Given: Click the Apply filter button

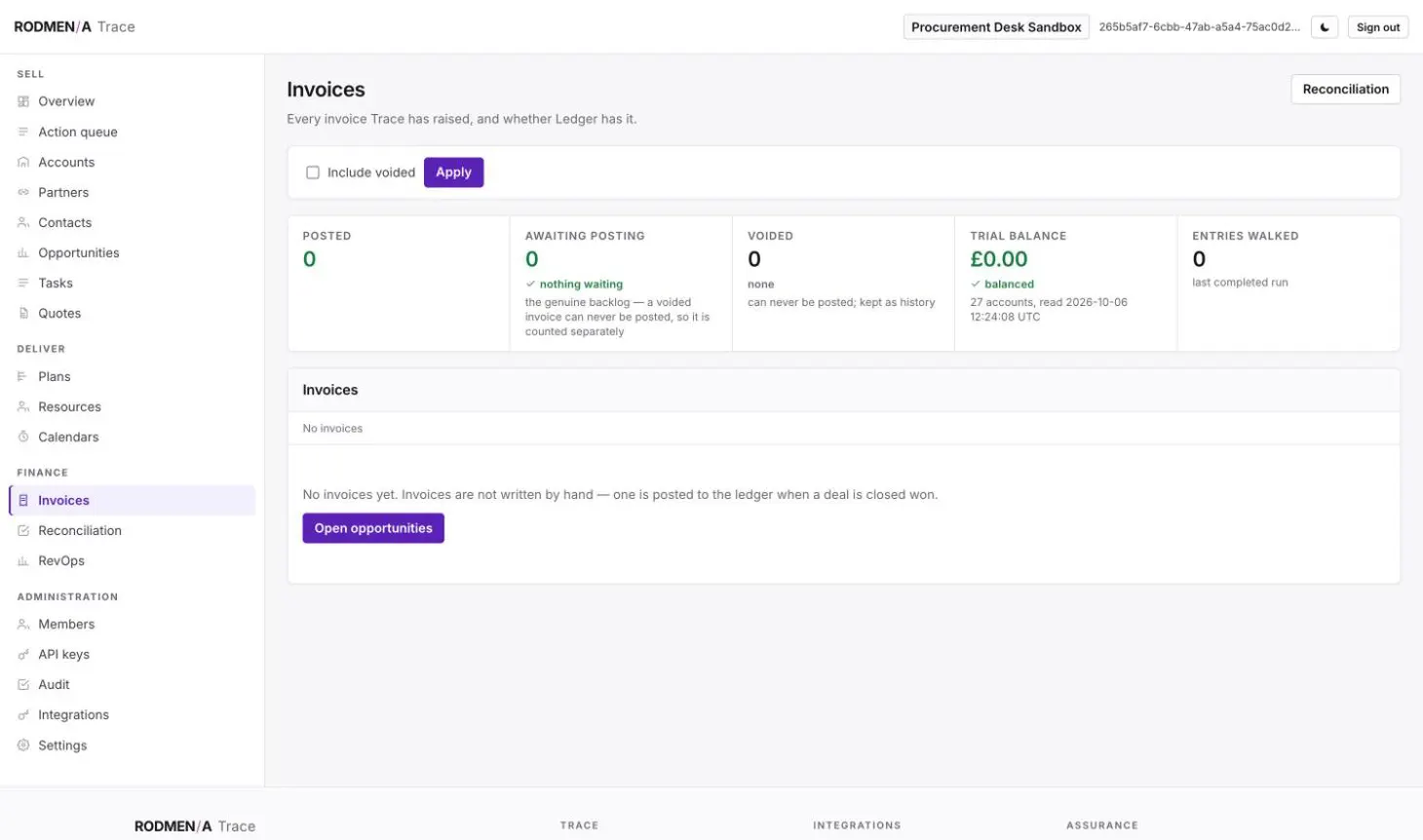Looking at the screenshot, I should tap(453, 172).
